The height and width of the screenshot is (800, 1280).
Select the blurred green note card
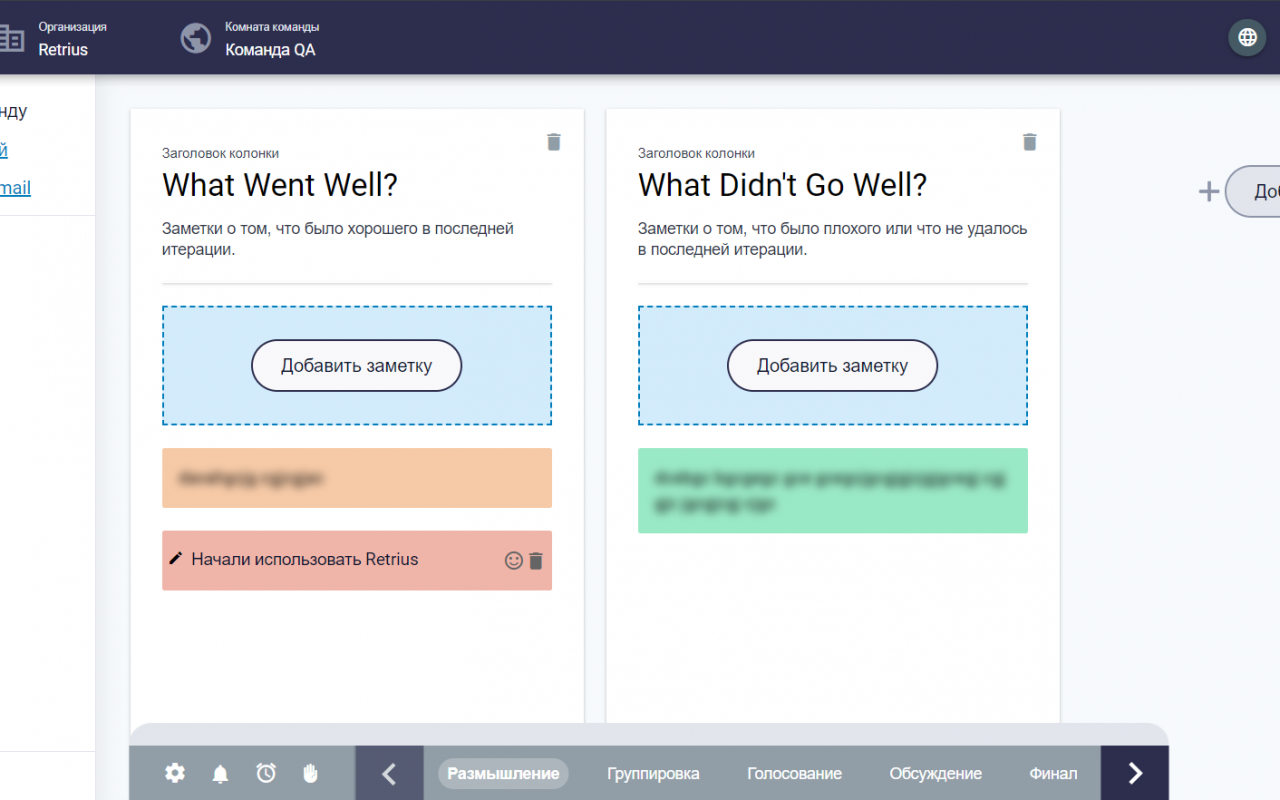[833, 490]
